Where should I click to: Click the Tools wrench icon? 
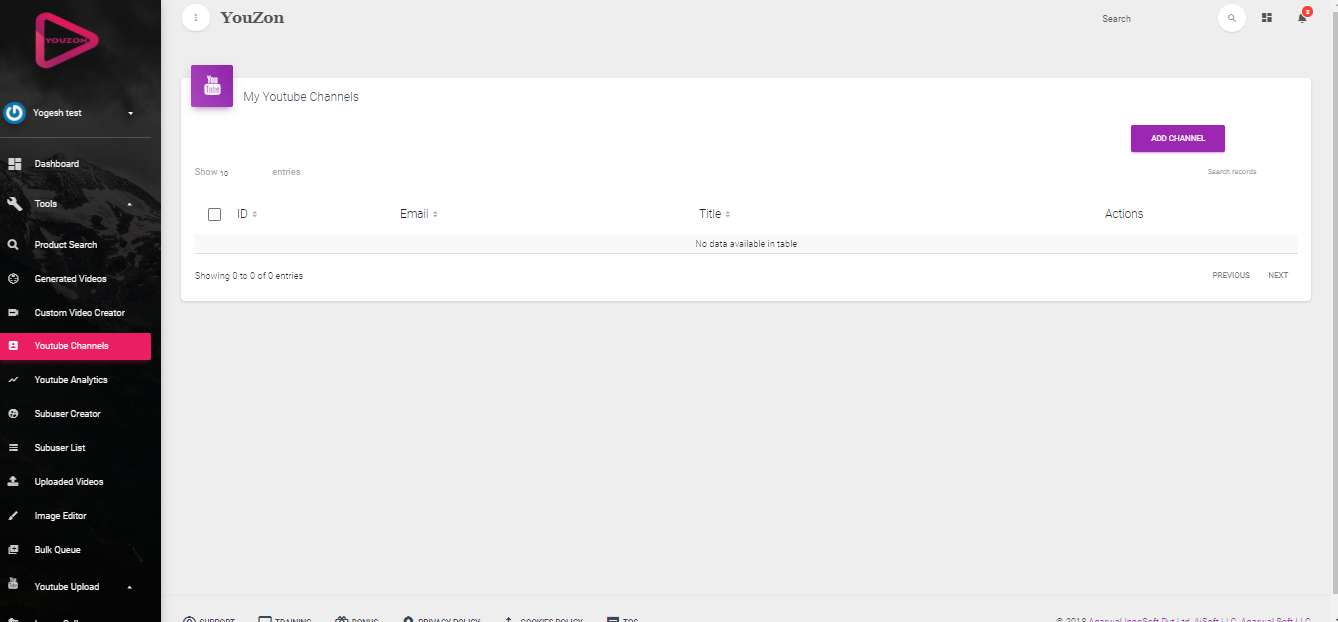[x=14, y=204]
